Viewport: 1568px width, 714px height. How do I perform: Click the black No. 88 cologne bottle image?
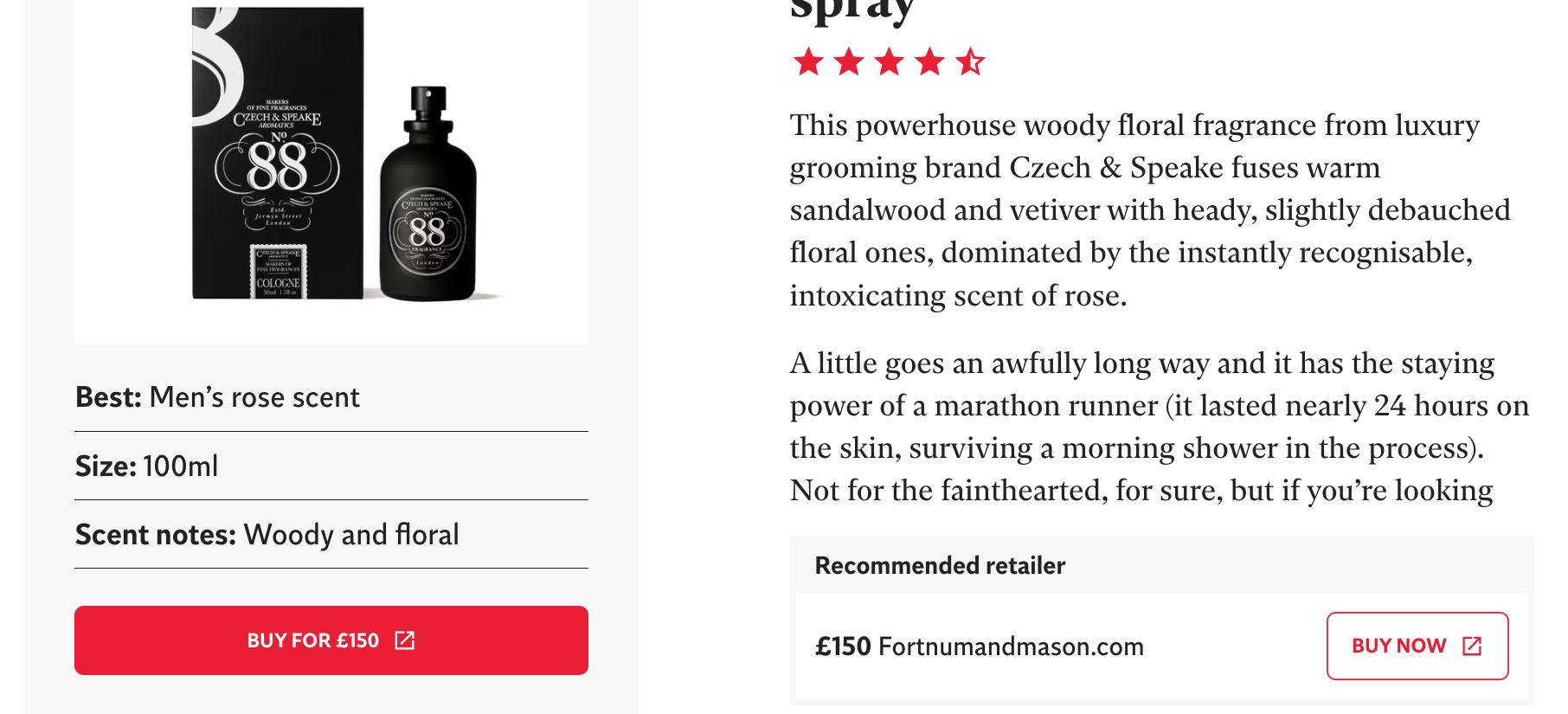(x=427, y=199)
